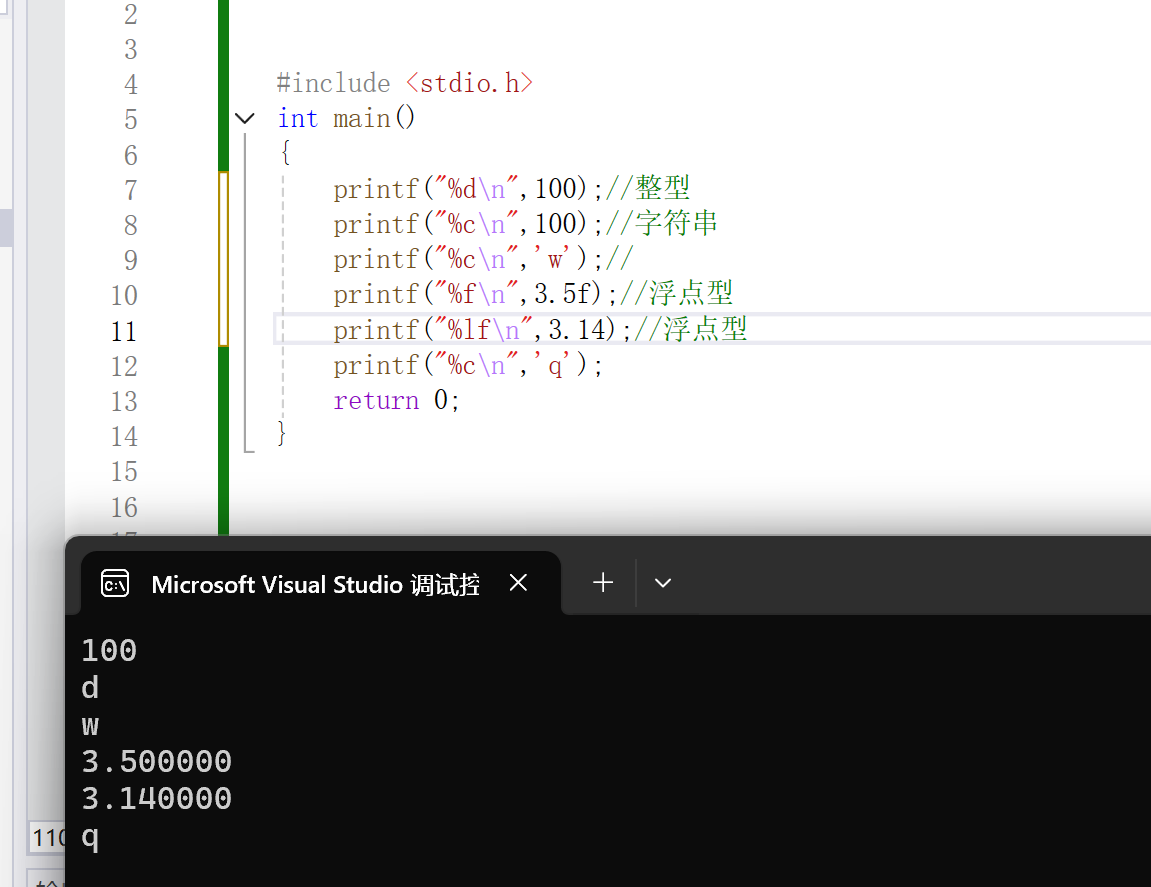Click the 3.500000 output in the console

156,761
